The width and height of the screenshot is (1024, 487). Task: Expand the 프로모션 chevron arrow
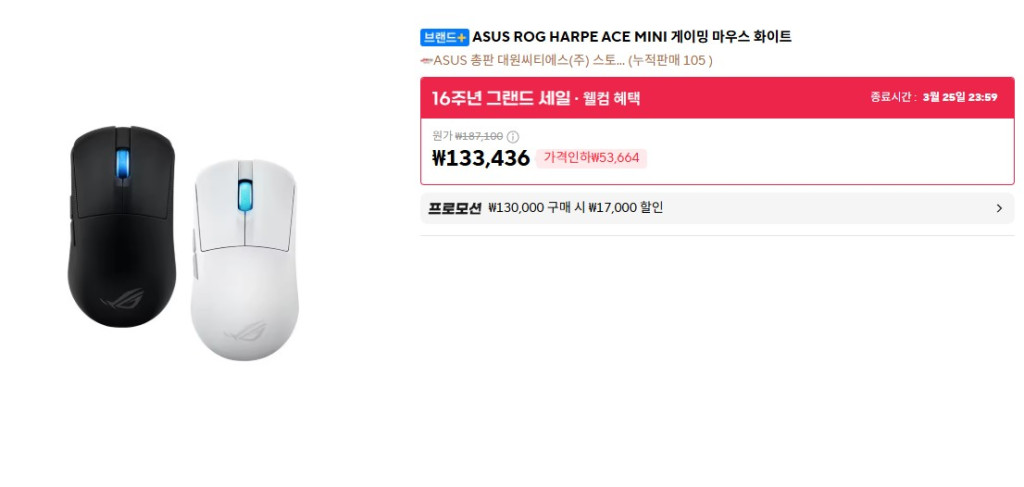coord(998,208)
